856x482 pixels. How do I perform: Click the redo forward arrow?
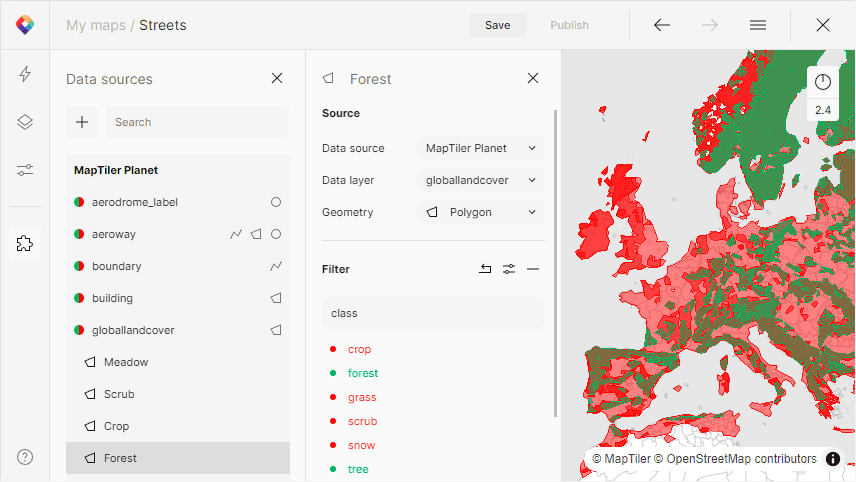[x=710, y=25]
